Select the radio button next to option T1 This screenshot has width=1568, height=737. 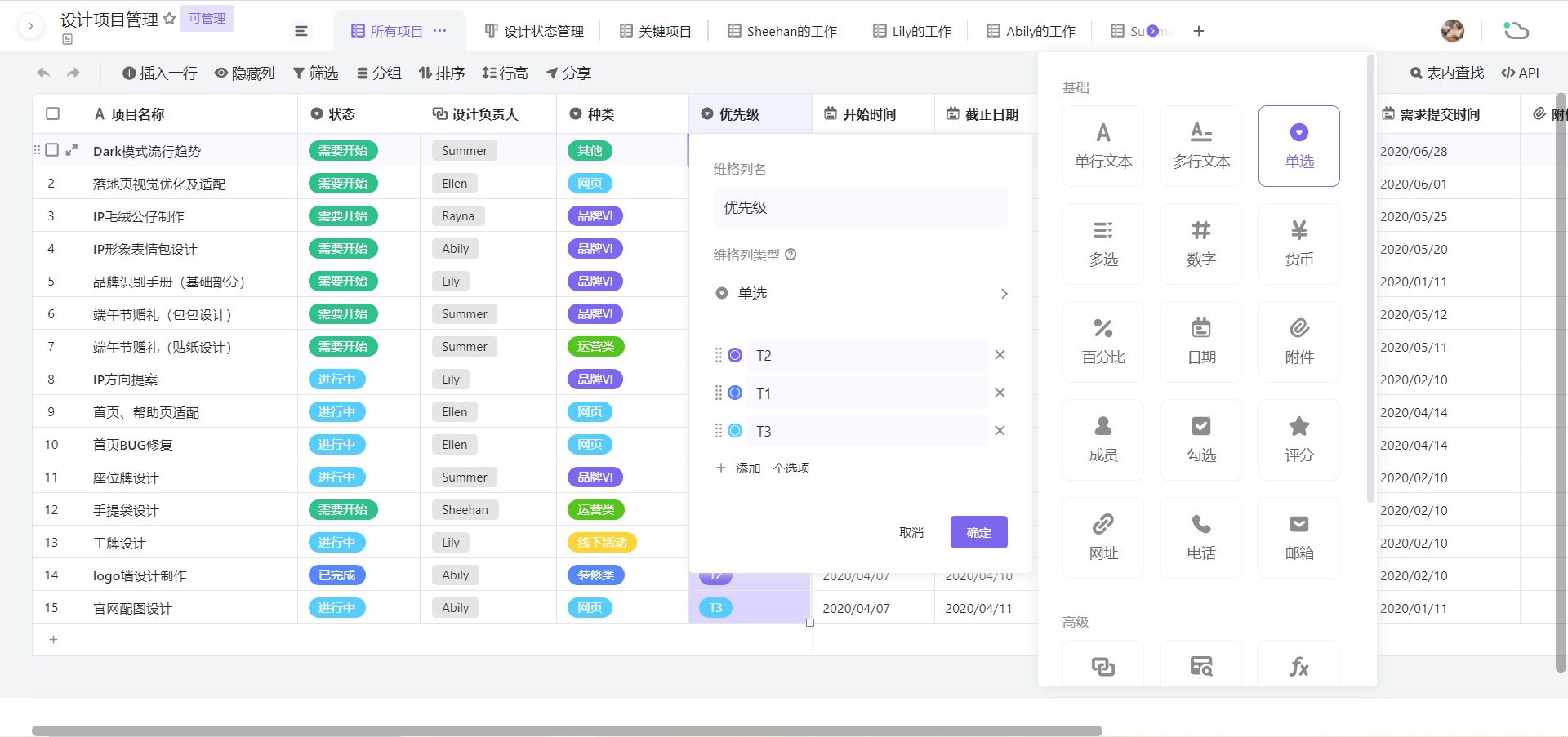pyautogui.click(x=734, y=393)
